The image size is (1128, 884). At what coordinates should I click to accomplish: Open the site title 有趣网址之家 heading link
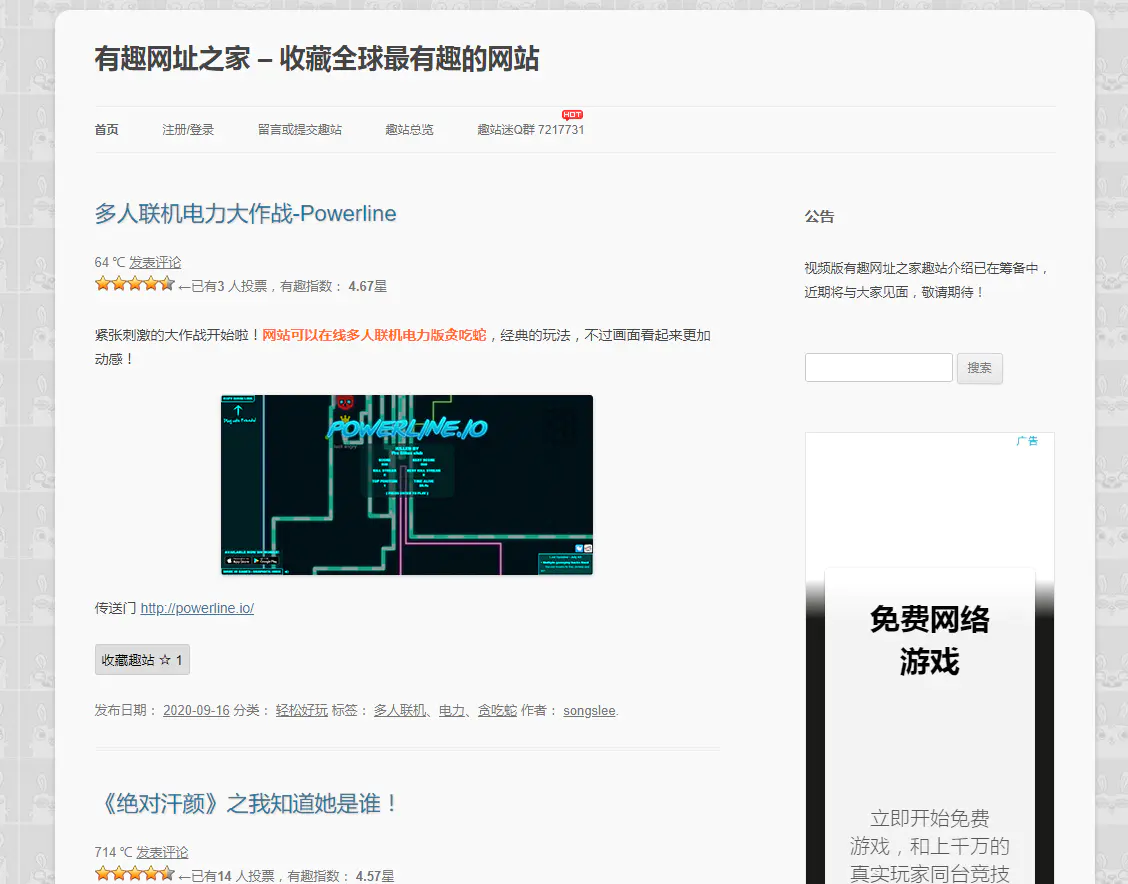tap(317, 58)
